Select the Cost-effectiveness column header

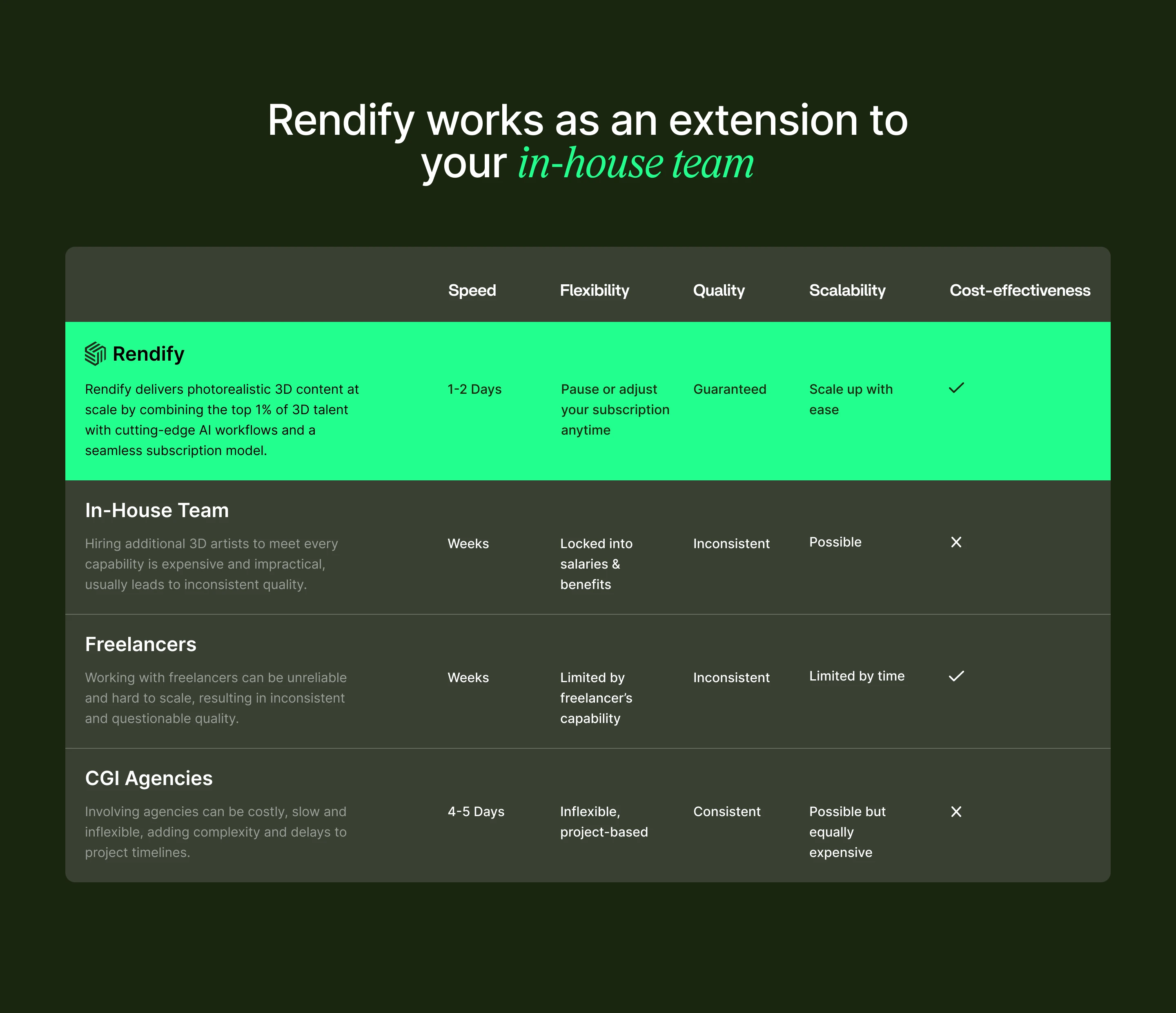1019,290
